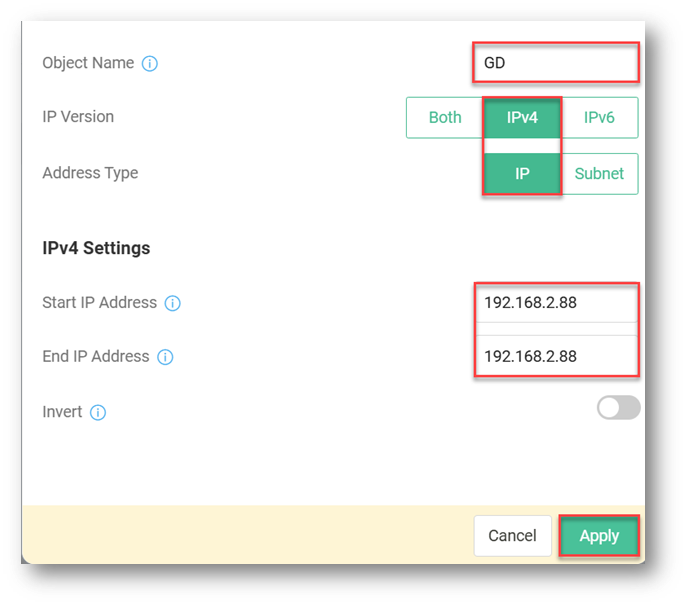Choose the IPv4 version option
687x606 pixels.
(522, 118)
